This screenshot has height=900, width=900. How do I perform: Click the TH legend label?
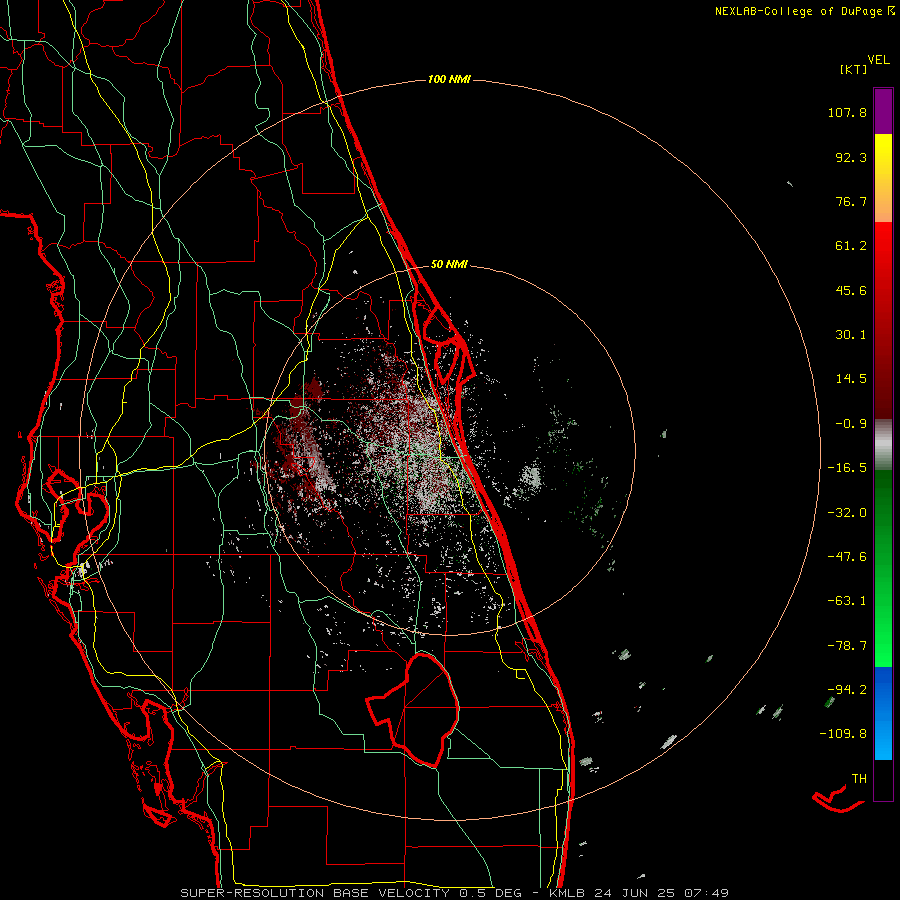(859, 779)
